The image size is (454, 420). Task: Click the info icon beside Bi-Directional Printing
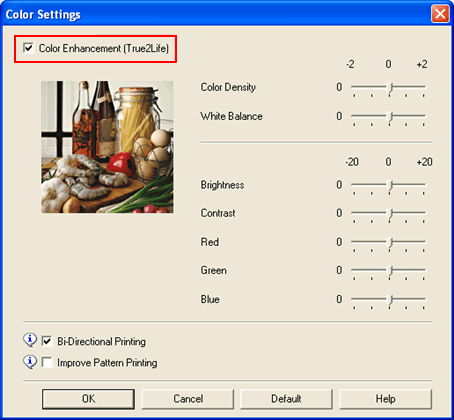pyautogui.click(x=30, y=340)
